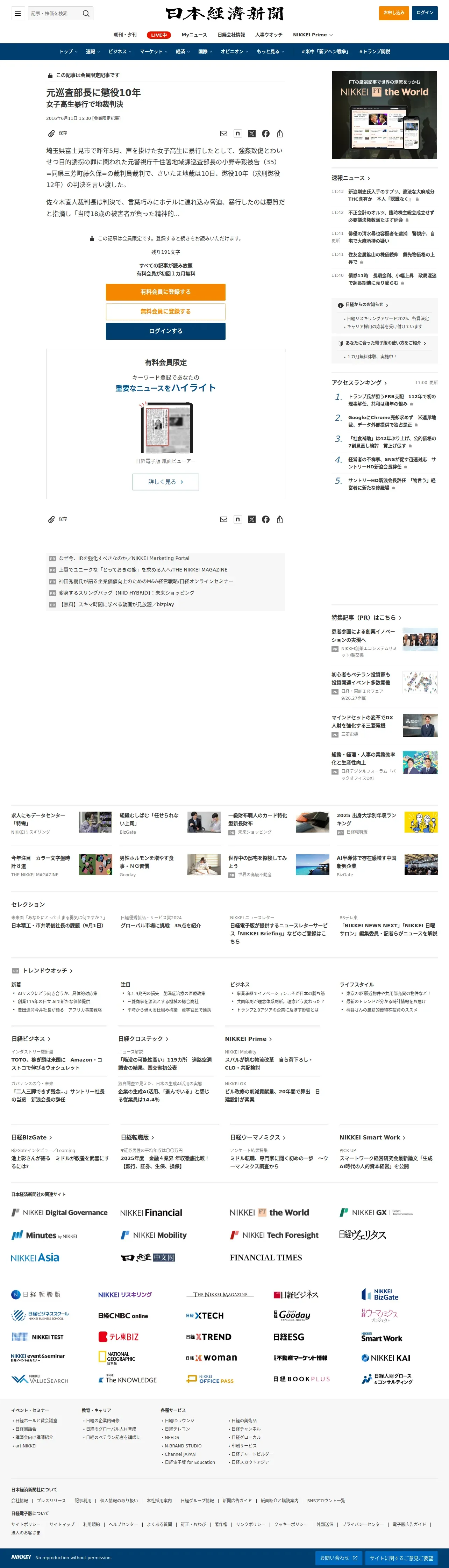Open bottom share/export icon
449x1568 pixels.
pos(280,519)
